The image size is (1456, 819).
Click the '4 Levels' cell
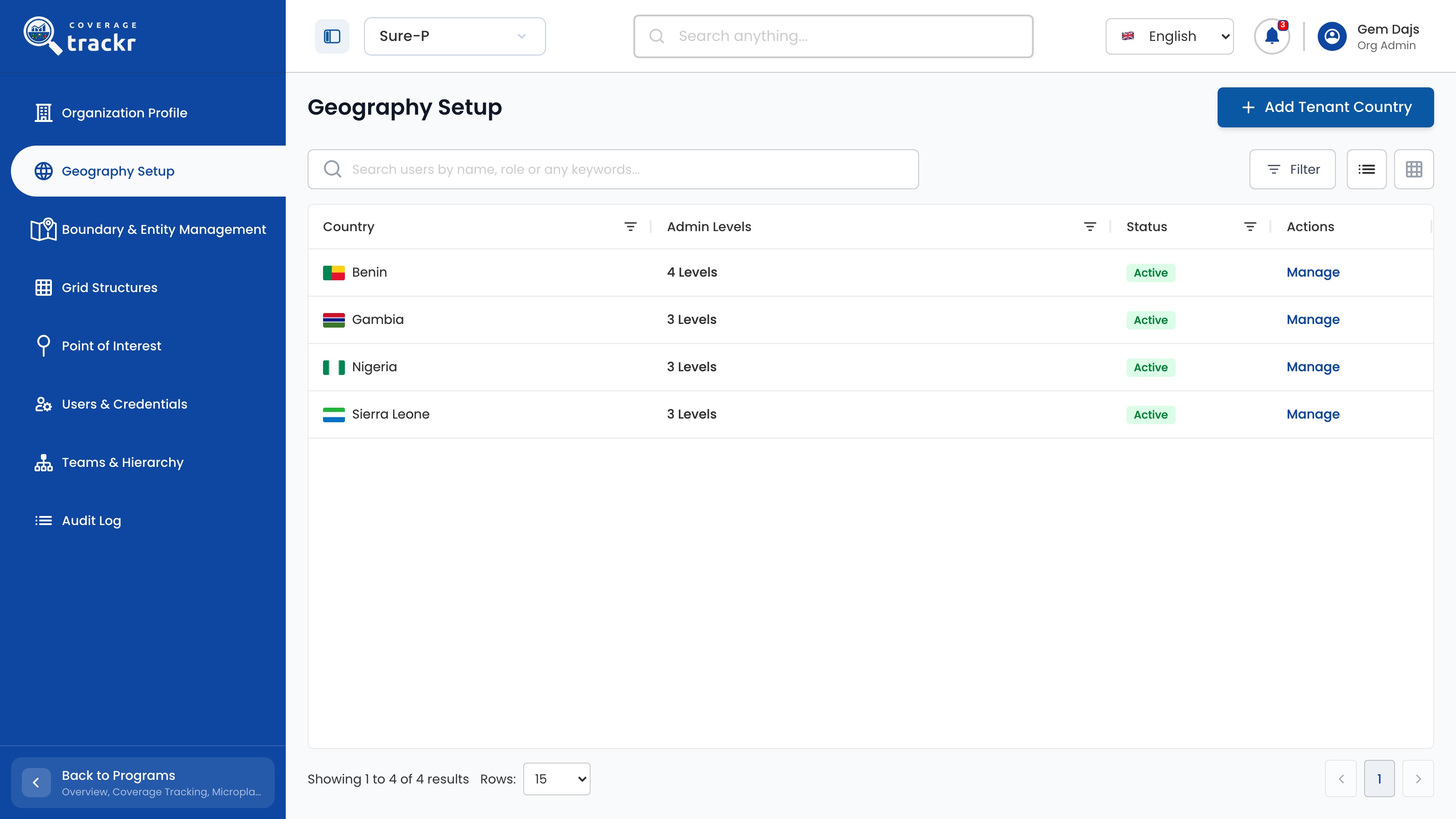tap(692, 273)
